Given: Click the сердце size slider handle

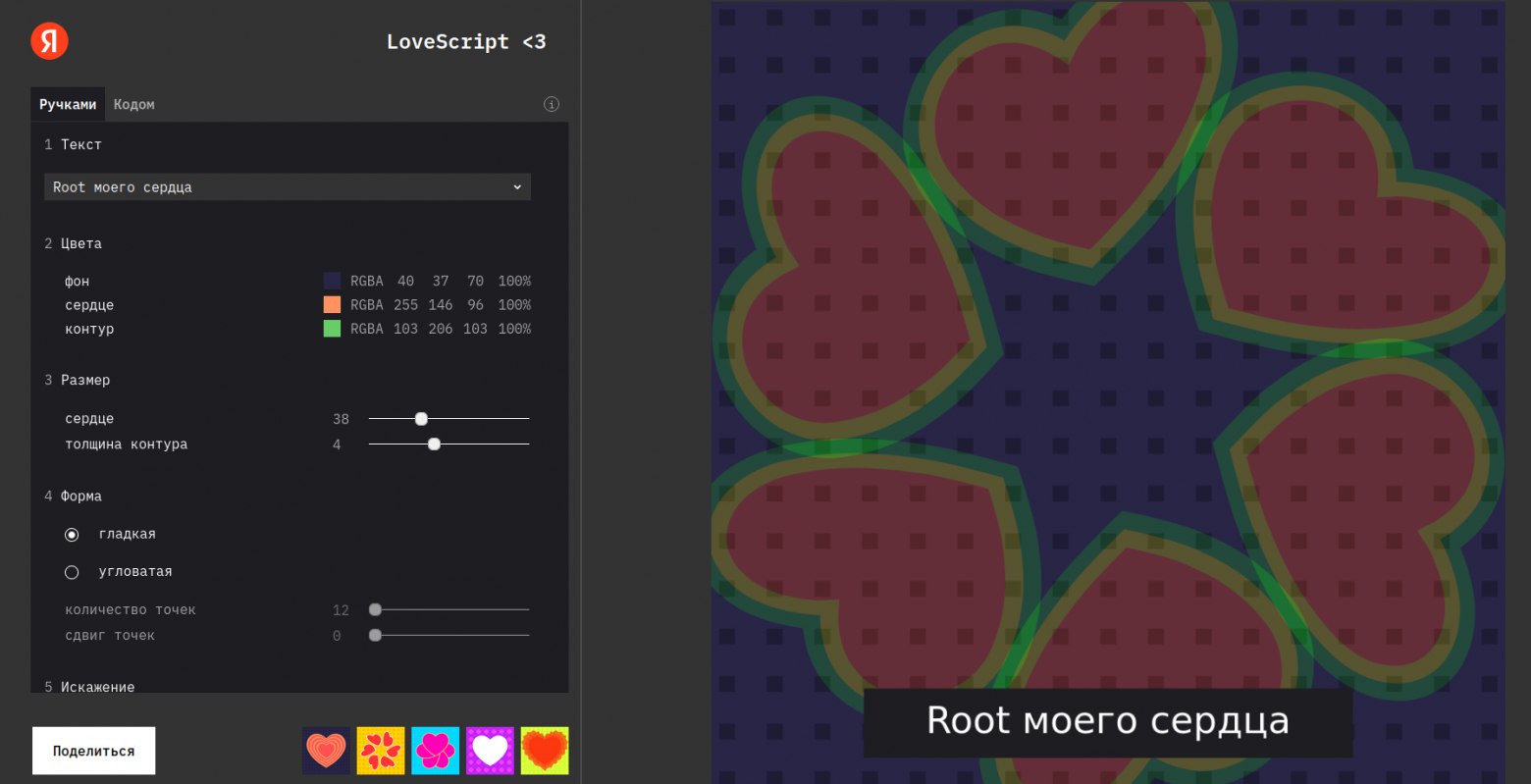Looking at the screenshot, I should tap(421, 419).
